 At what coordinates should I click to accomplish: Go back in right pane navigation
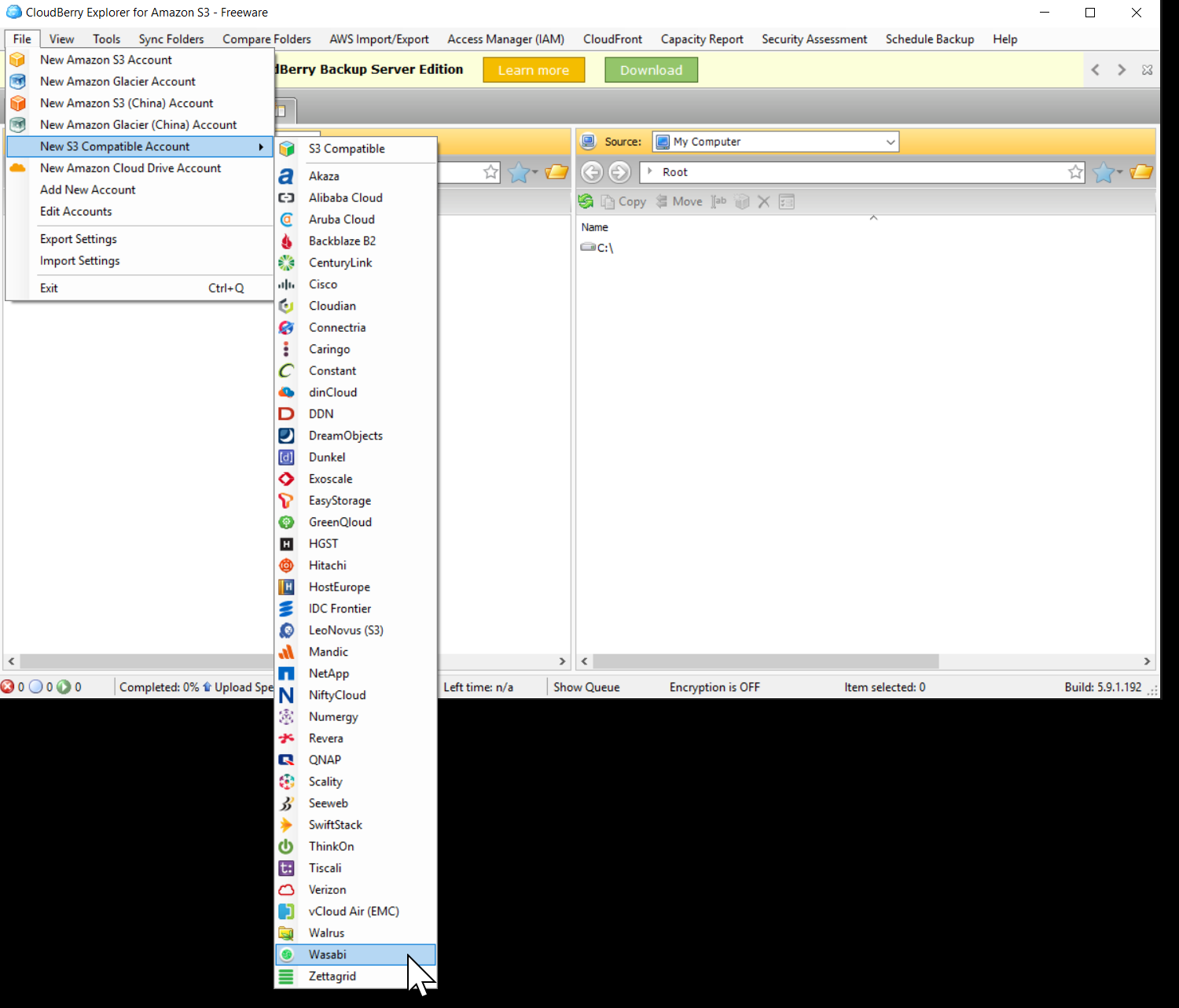click(593, 172)
